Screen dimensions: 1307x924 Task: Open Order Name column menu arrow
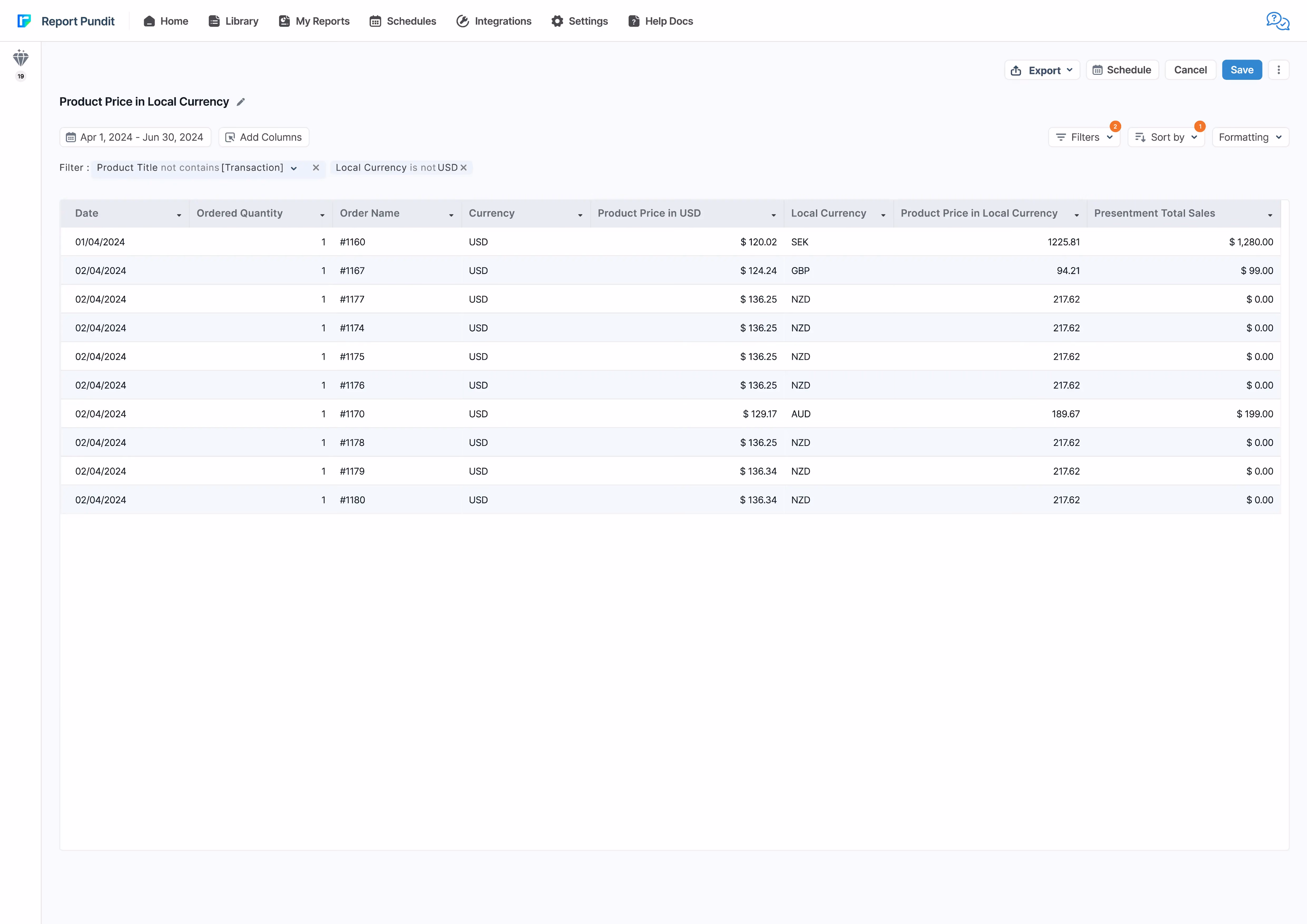(451, 215)
